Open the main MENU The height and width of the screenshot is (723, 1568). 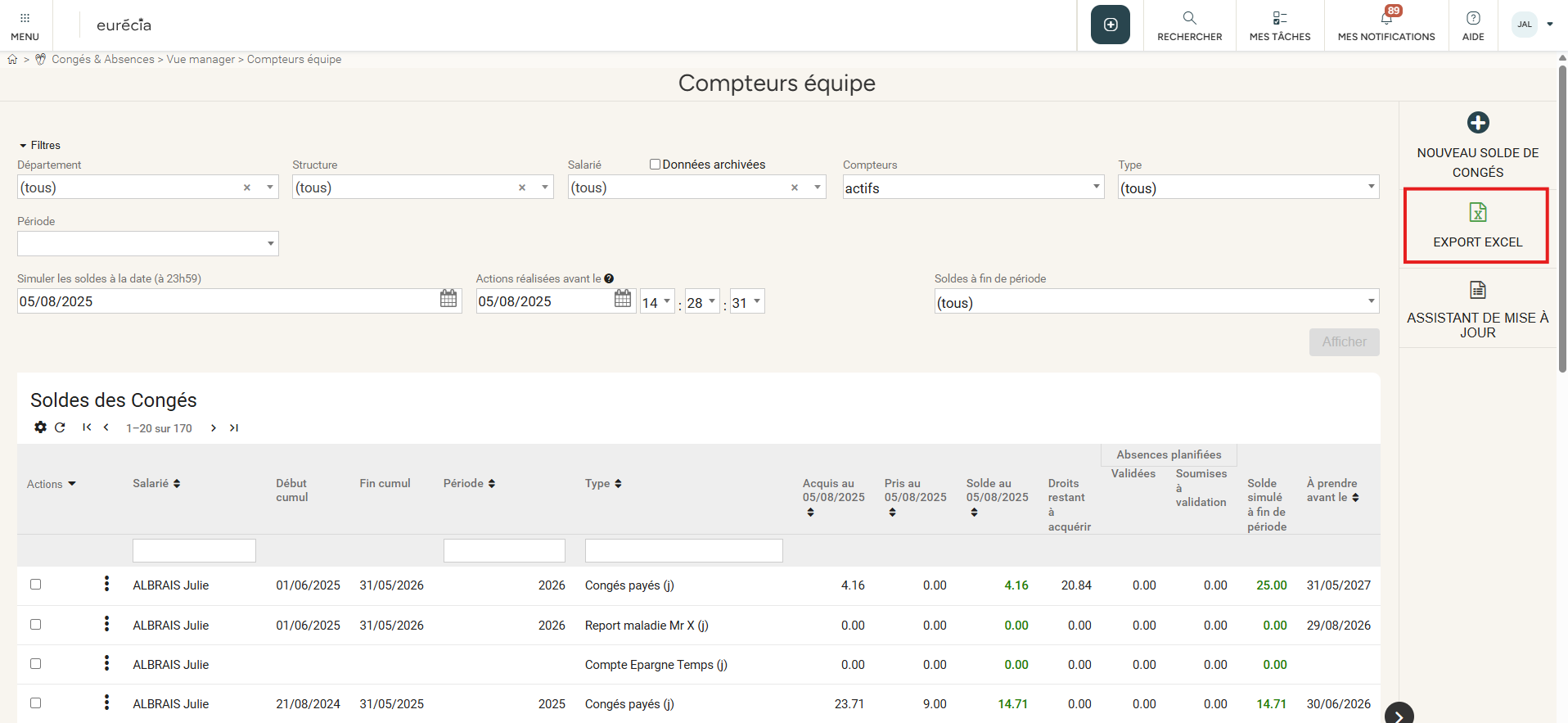[25, 25]
